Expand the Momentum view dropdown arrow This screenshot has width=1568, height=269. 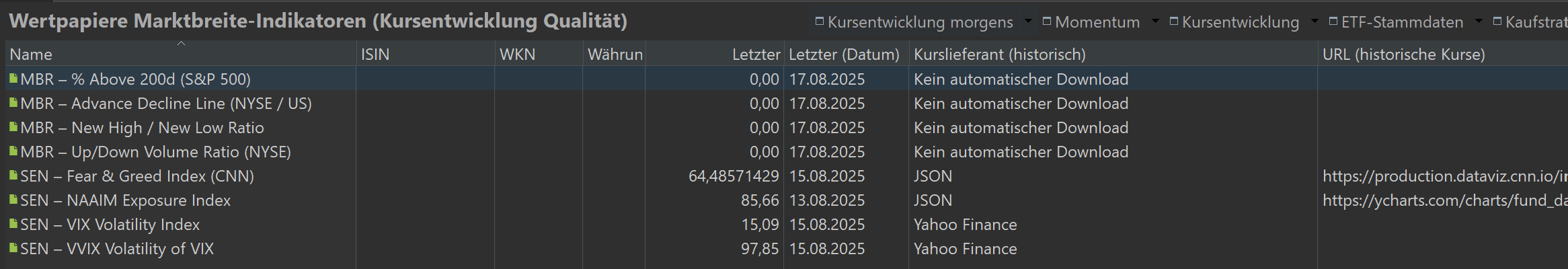click(x=1155, y=22)
